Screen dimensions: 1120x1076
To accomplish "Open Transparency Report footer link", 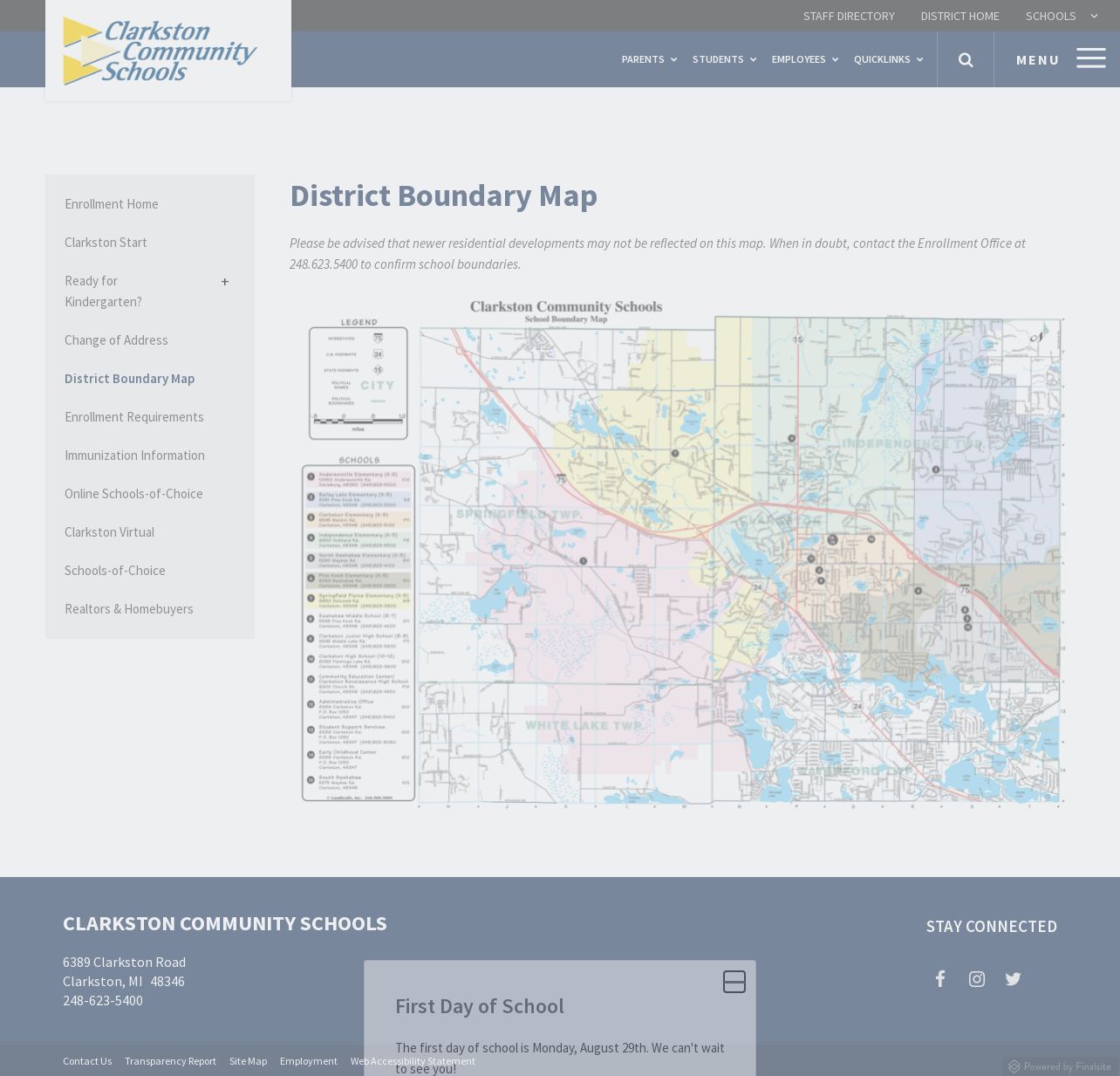I will tap(170, 1061).
